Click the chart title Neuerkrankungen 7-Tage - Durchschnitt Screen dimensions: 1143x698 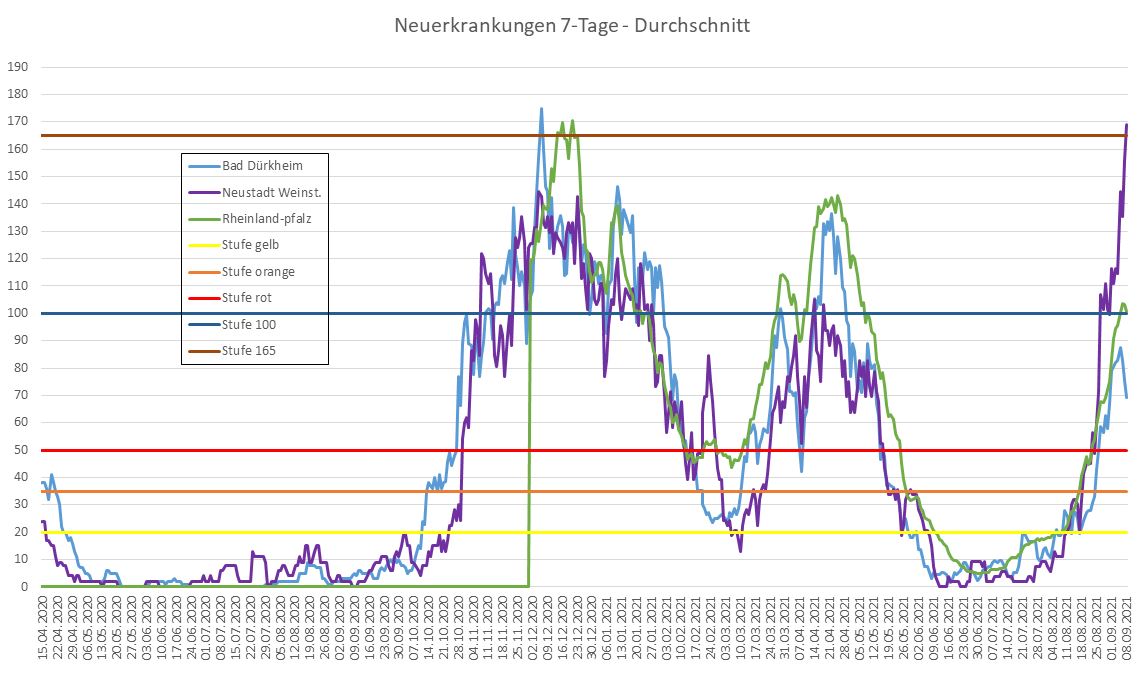coord(572,25)
